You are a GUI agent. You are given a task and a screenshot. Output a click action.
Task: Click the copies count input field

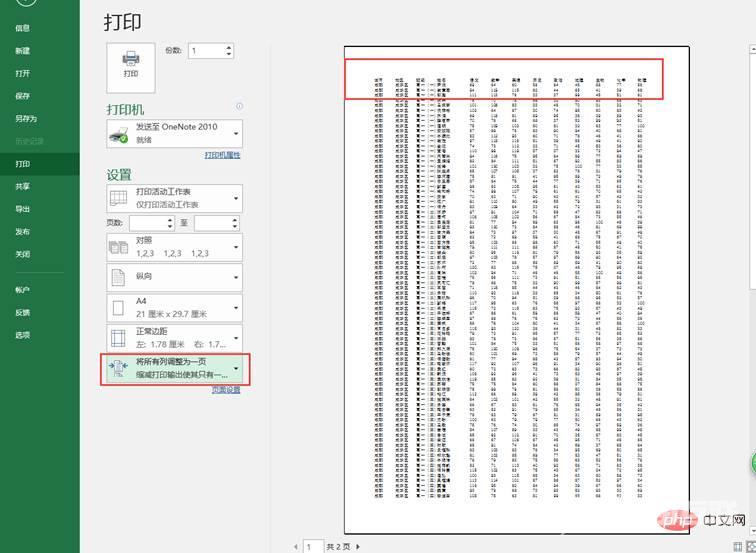coord(206,51)
